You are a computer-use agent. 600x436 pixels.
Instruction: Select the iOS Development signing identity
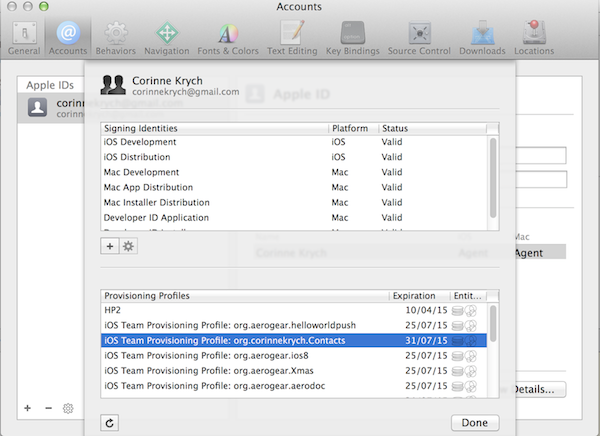point(294,142)
